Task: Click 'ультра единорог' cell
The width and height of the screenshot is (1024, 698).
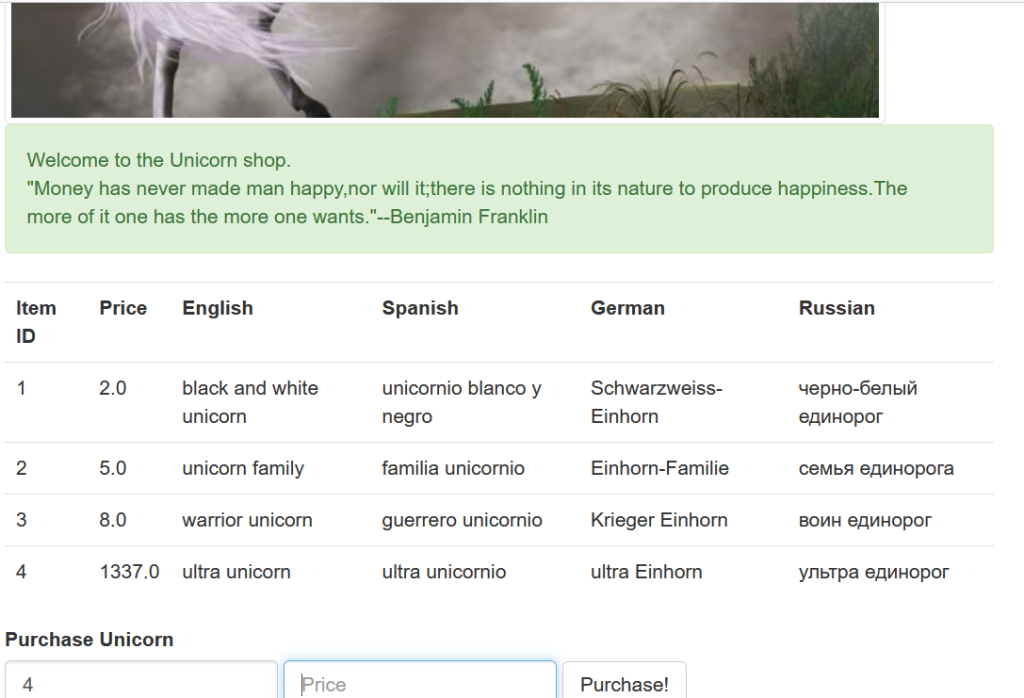Action: pyautogui.click(x=873, y=572)
